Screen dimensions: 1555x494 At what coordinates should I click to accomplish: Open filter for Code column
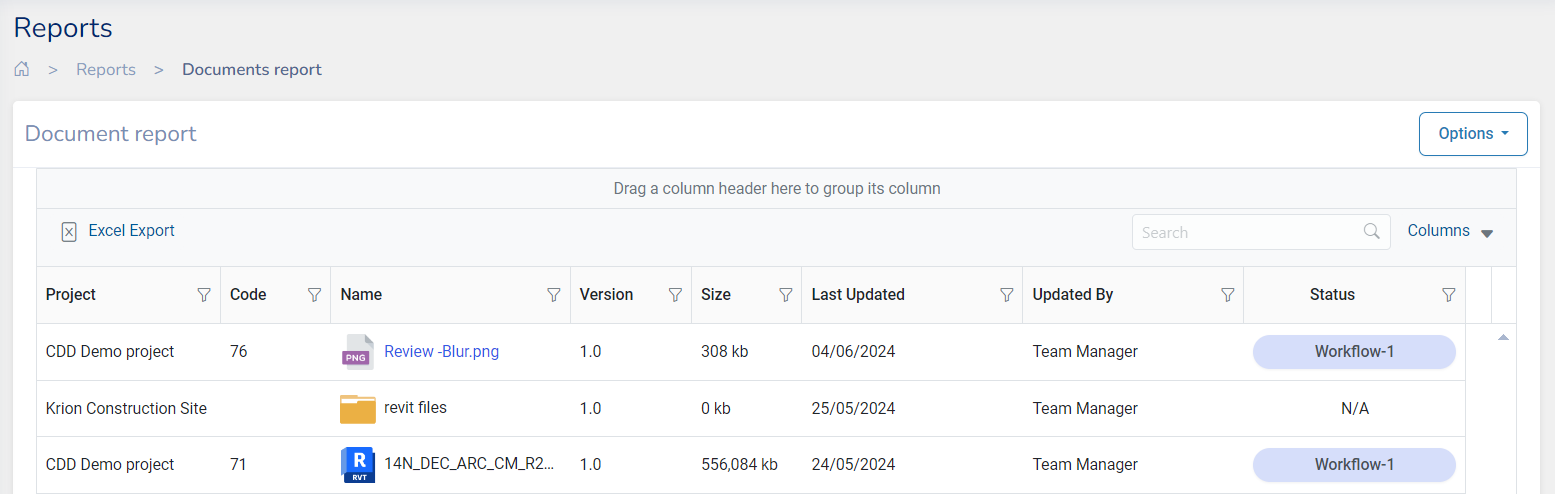(314, 295)
